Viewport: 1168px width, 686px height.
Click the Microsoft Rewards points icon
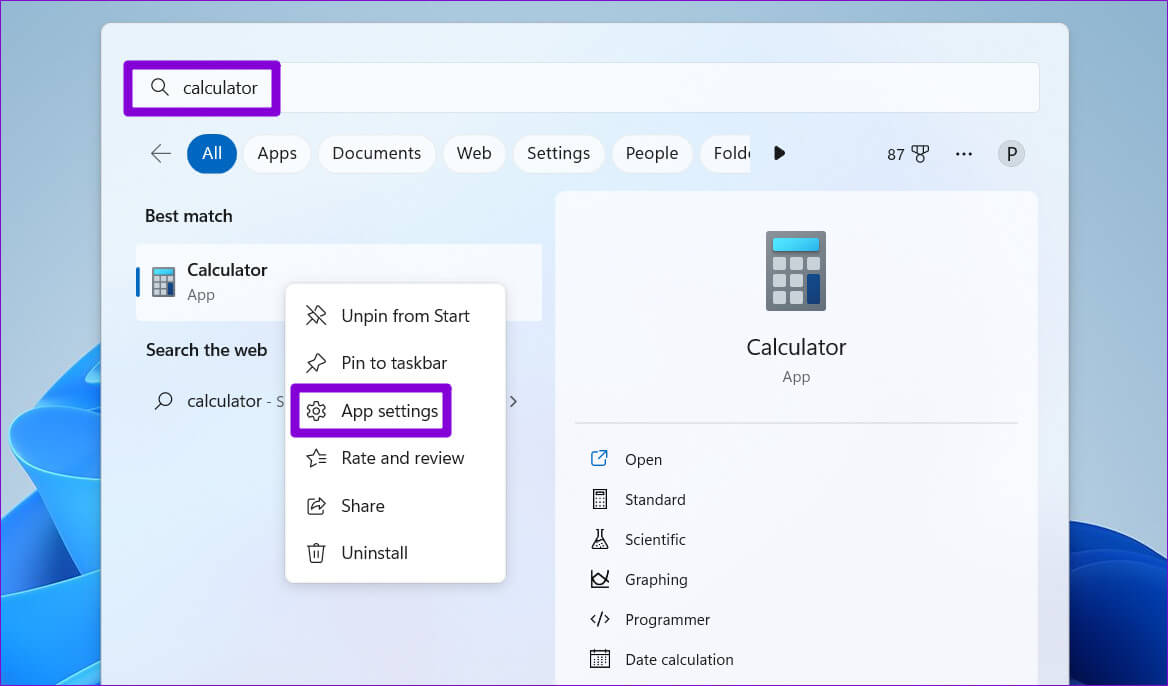coord(917,153)
